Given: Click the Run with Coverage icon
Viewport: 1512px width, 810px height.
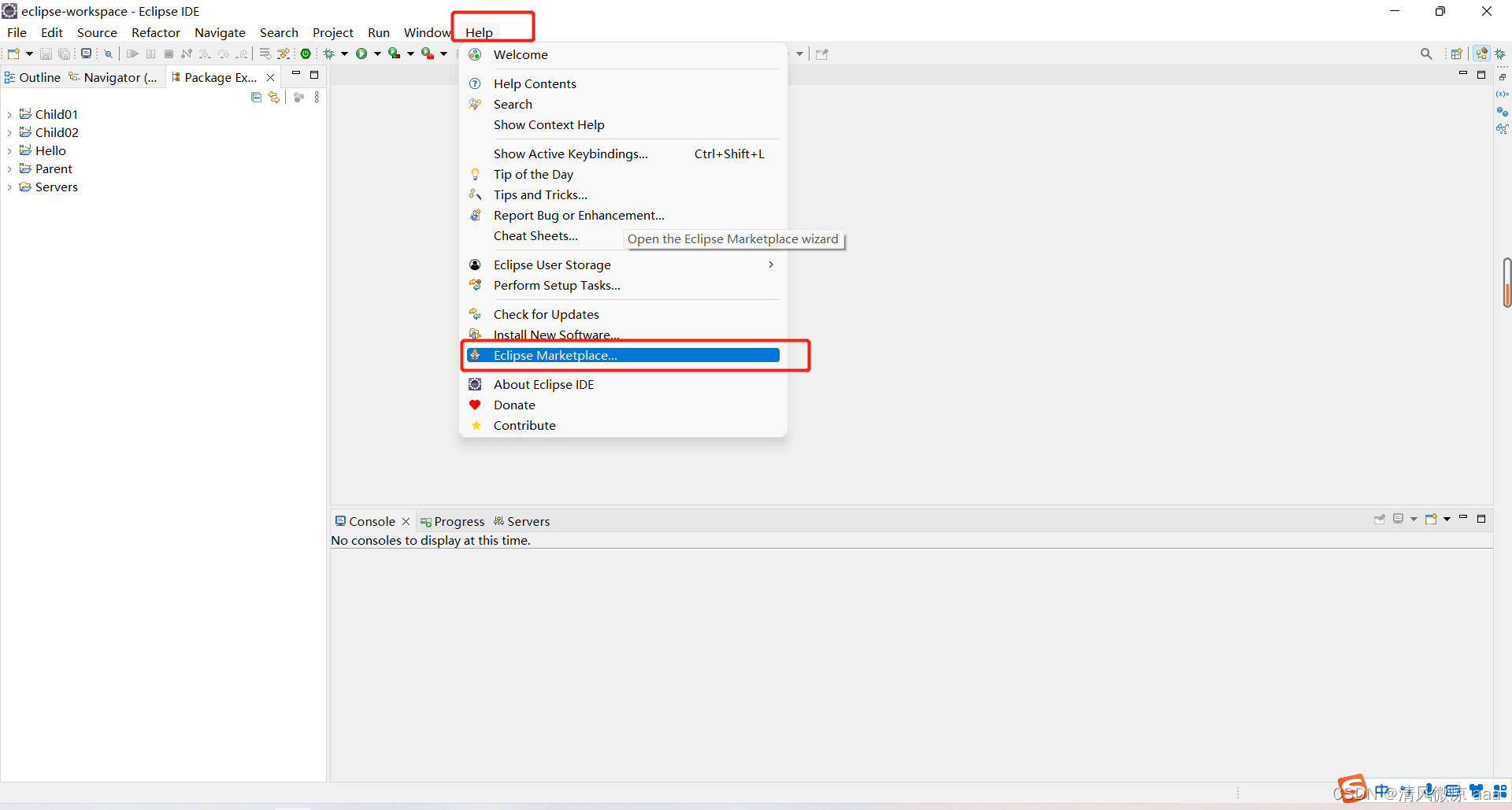Looking at the screenshot, I should (x=395, y=54).
